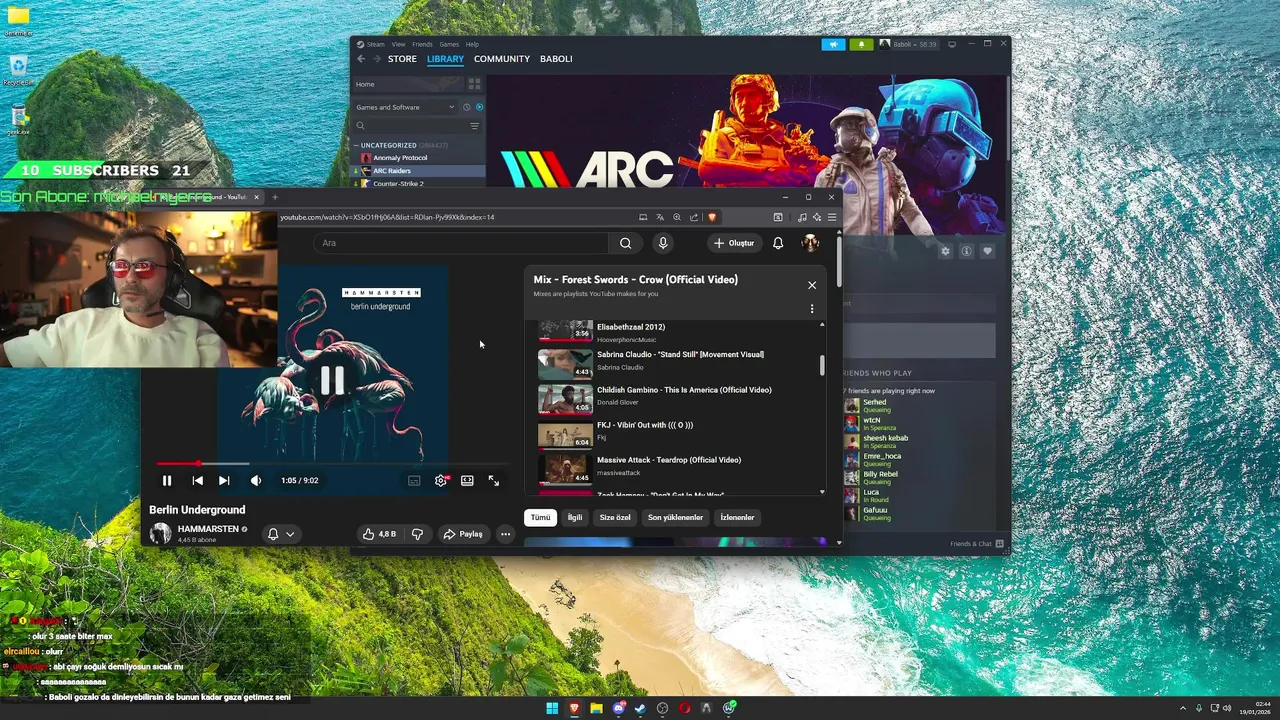
Task: Click the Paylaş share button
Action: point(463,534)
